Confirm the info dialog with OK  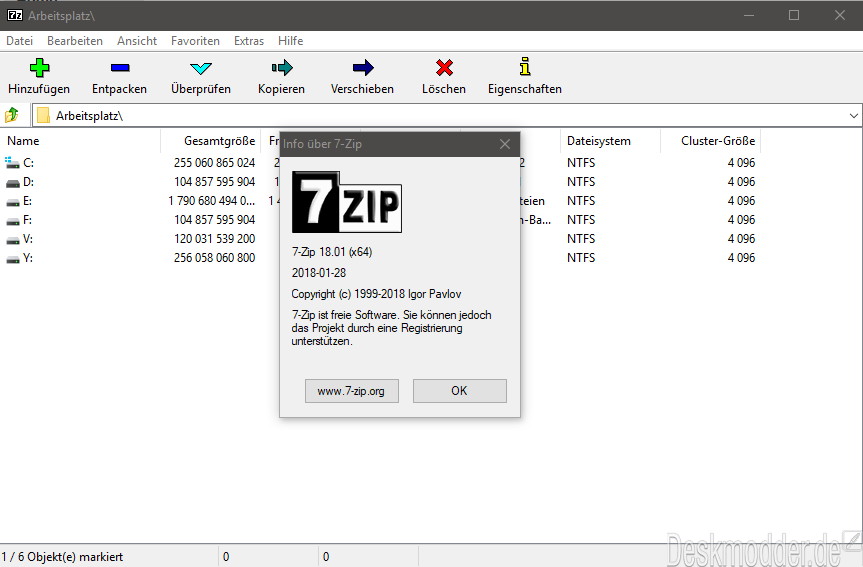pos(460,391)
